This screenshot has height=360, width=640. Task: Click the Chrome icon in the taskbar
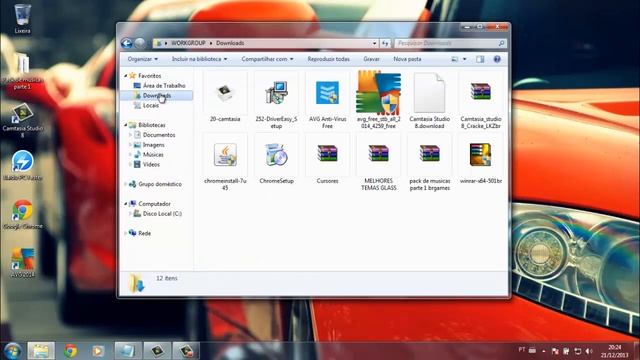point(70,351)
